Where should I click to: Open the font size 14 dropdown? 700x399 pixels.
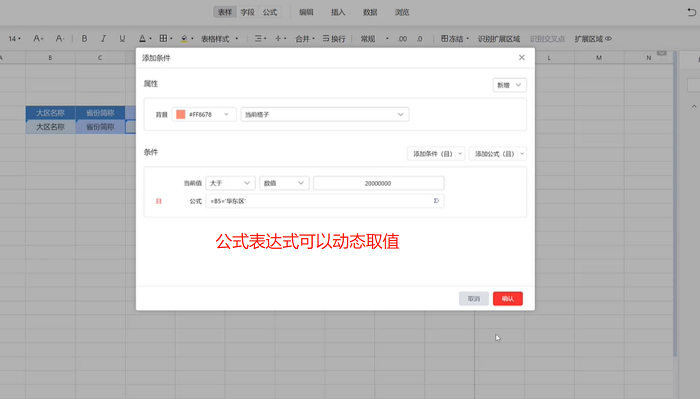coord(15,39)
